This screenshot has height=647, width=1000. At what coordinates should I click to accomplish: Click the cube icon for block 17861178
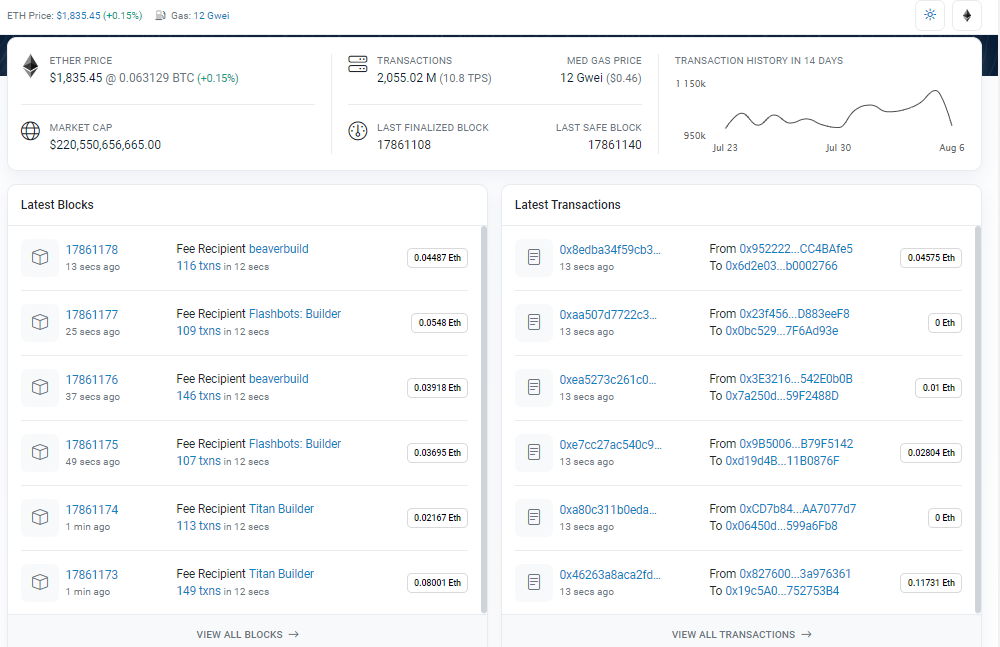[40, 257]
